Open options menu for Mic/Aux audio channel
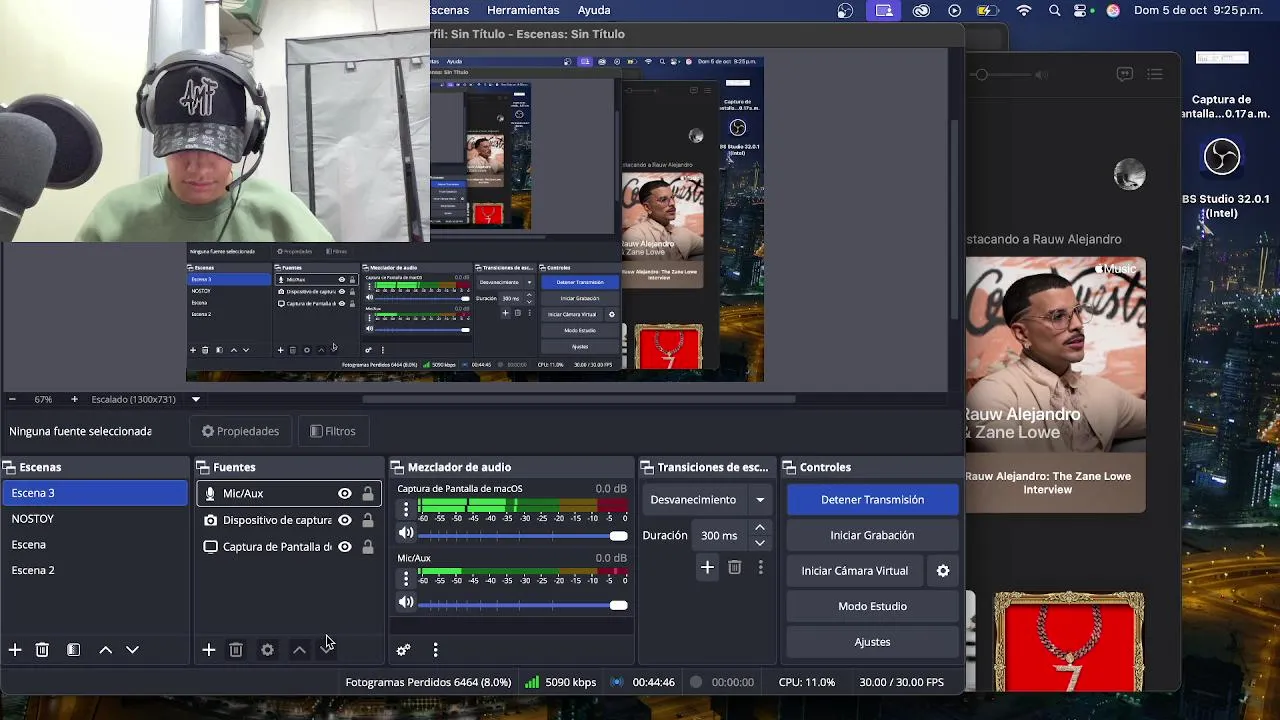This screenshot has width=1280, height=720. click(406, 578)
